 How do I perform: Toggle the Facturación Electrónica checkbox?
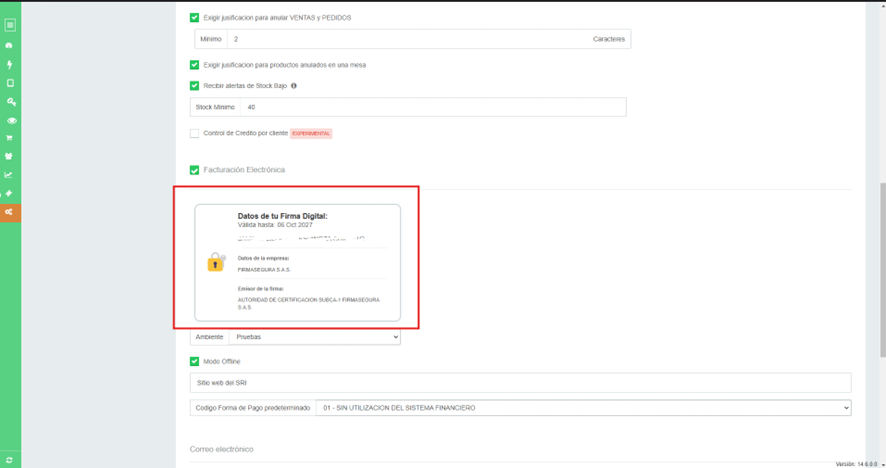click(x=194, y=170)
